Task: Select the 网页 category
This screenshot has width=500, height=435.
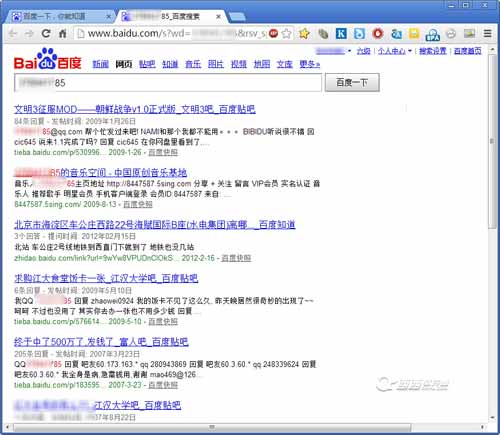Action: (x=124, y=64)
